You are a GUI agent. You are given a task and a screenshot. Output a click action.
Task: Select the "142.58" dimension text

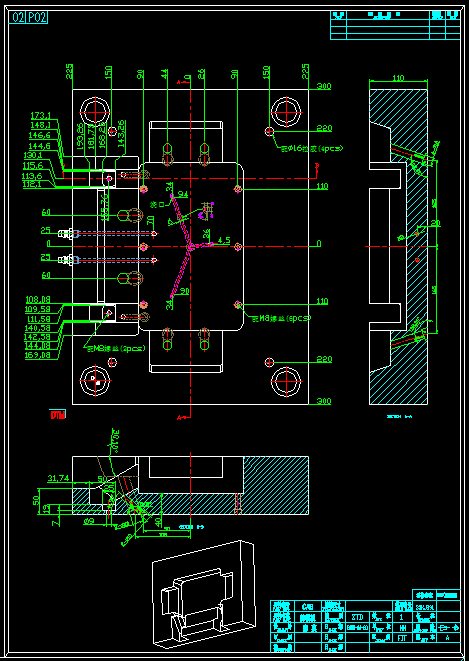click(38, 337)
